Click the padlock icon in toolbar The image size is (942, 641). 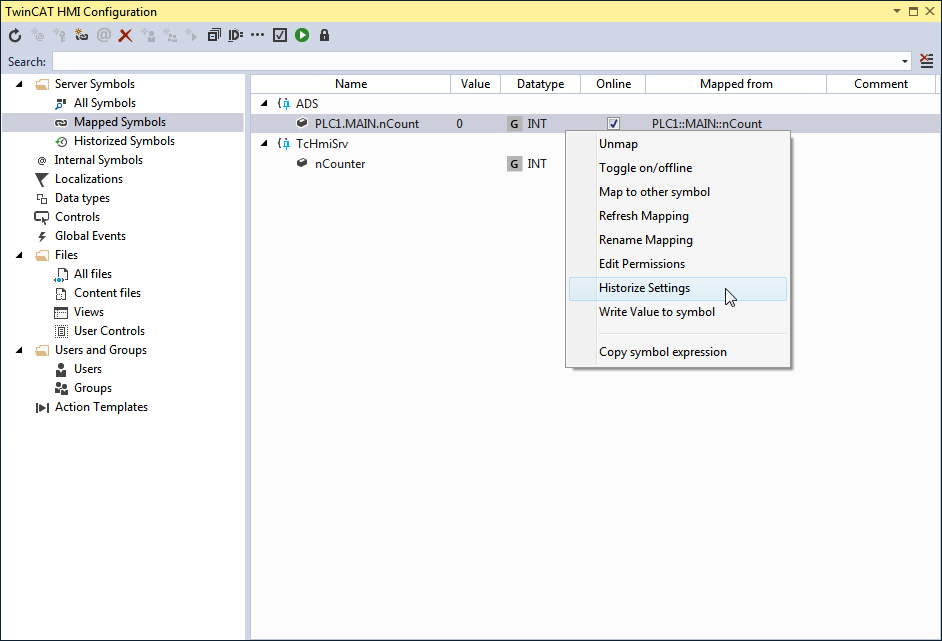(x=324, y=35)
